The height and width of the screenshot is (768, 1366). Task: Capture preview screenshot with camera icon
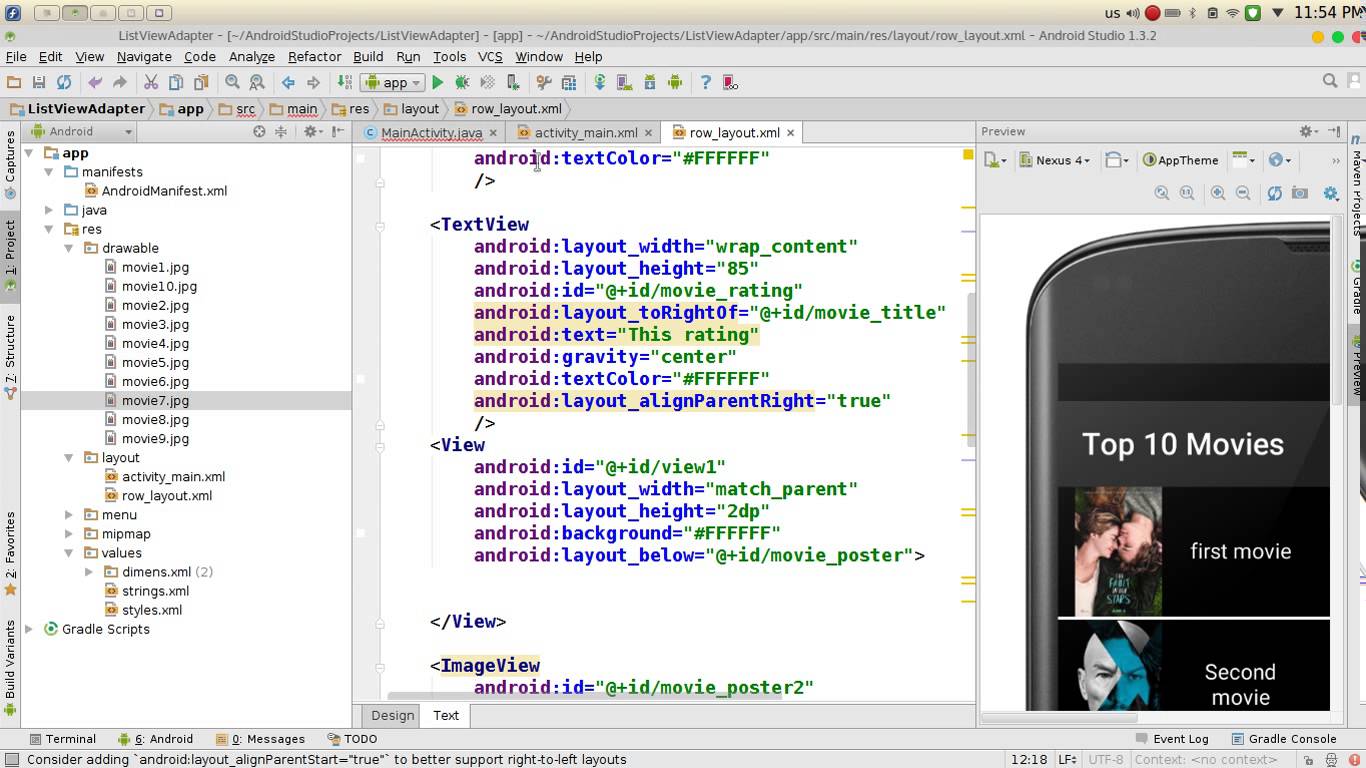pyautogui.click(x=1300, y=193)
